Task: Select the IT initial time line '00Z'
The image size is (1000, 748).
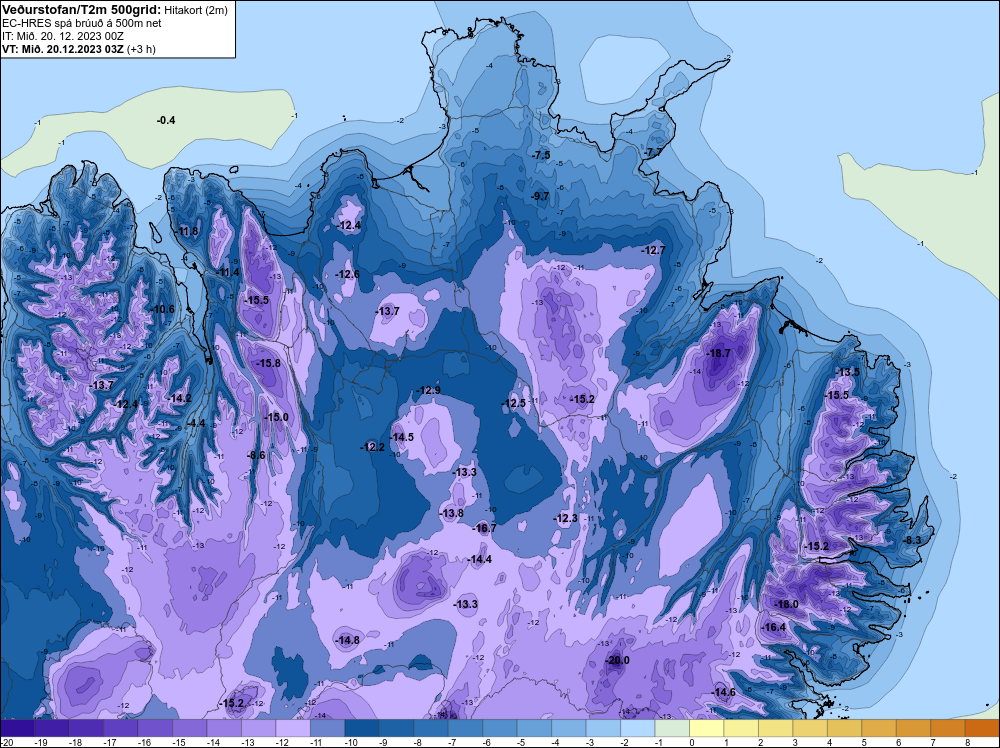Action: pos(62,36)
